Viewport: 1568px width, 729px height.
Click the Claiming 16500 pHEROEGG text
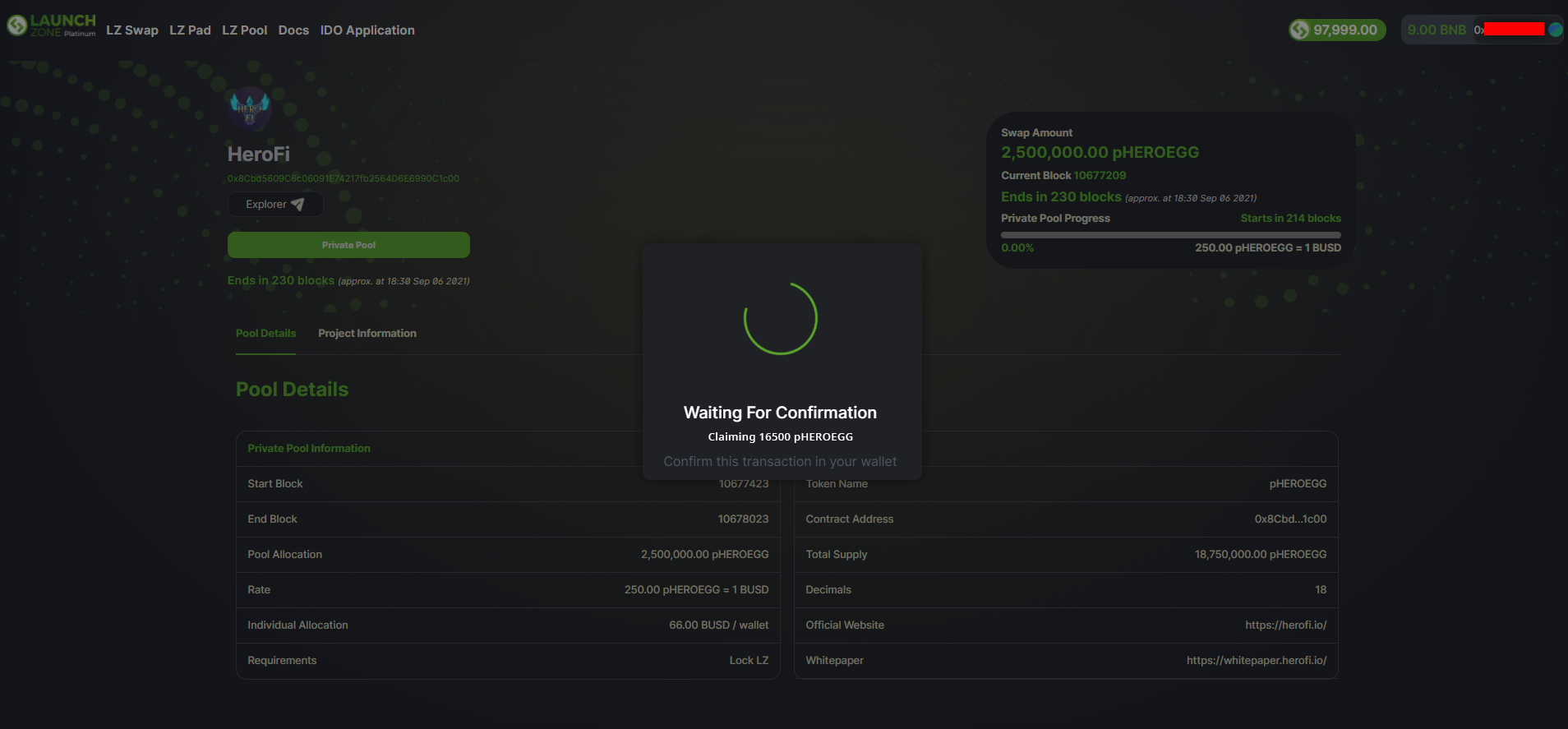tap(780, 437)
